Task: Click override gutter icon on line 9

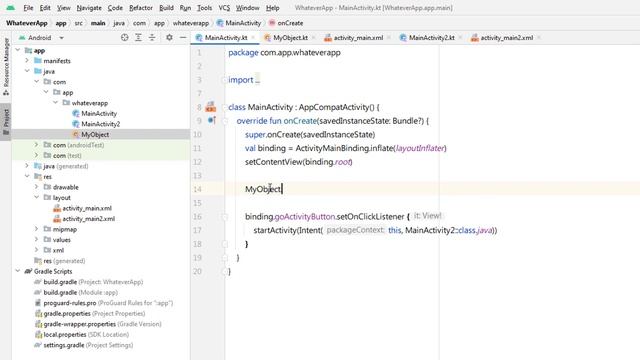Action: 211,120
